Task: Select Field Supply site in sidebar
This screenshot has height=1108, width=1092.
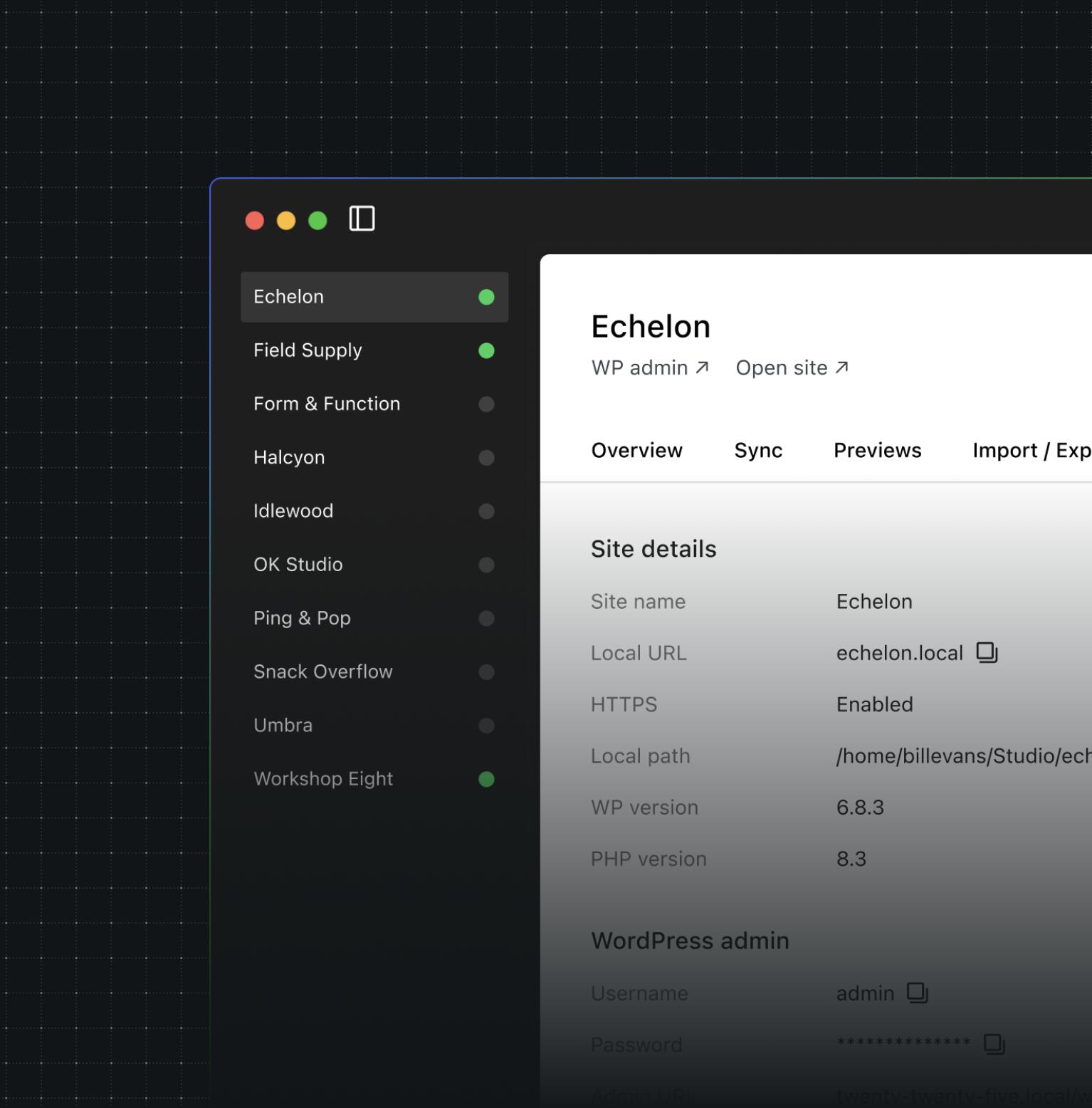Action: coord(374,350)
